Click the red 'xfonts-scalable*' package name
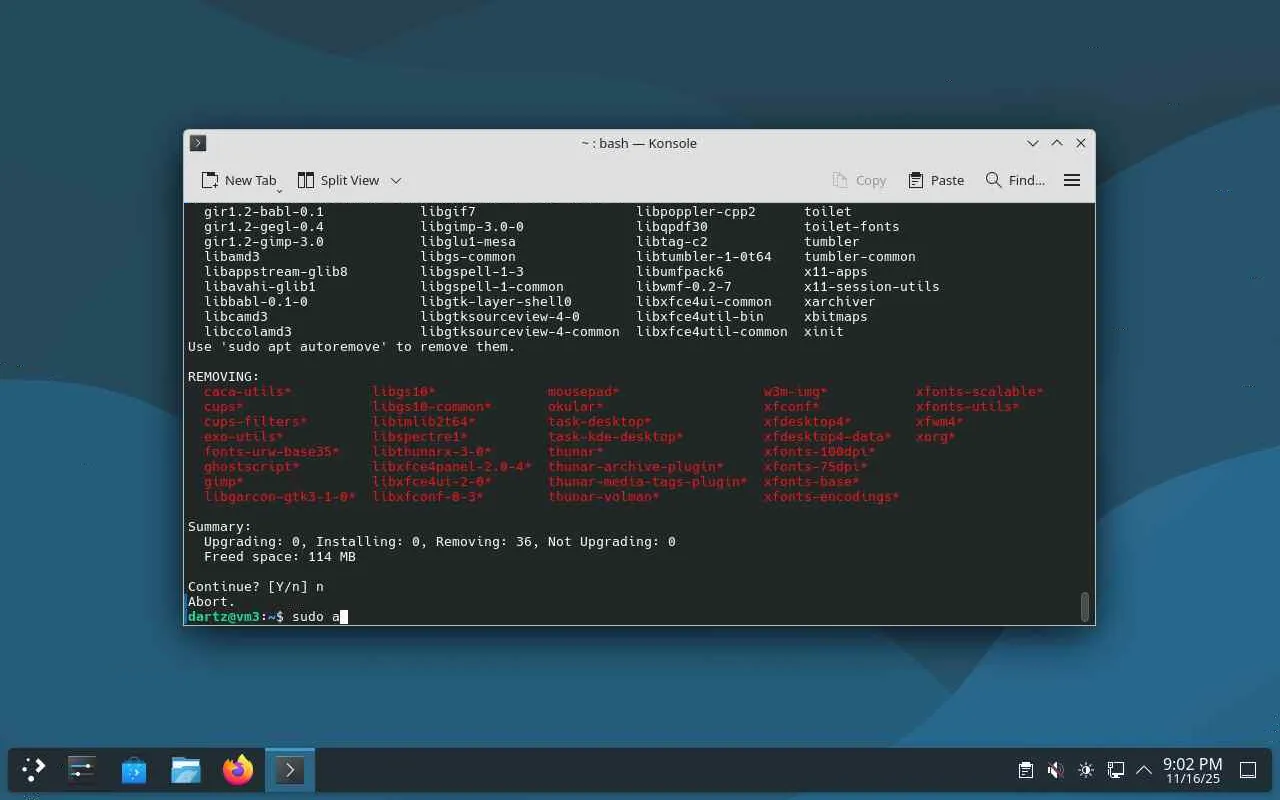Viewport: 1280px width, 800px height. [x=980, y=392]
